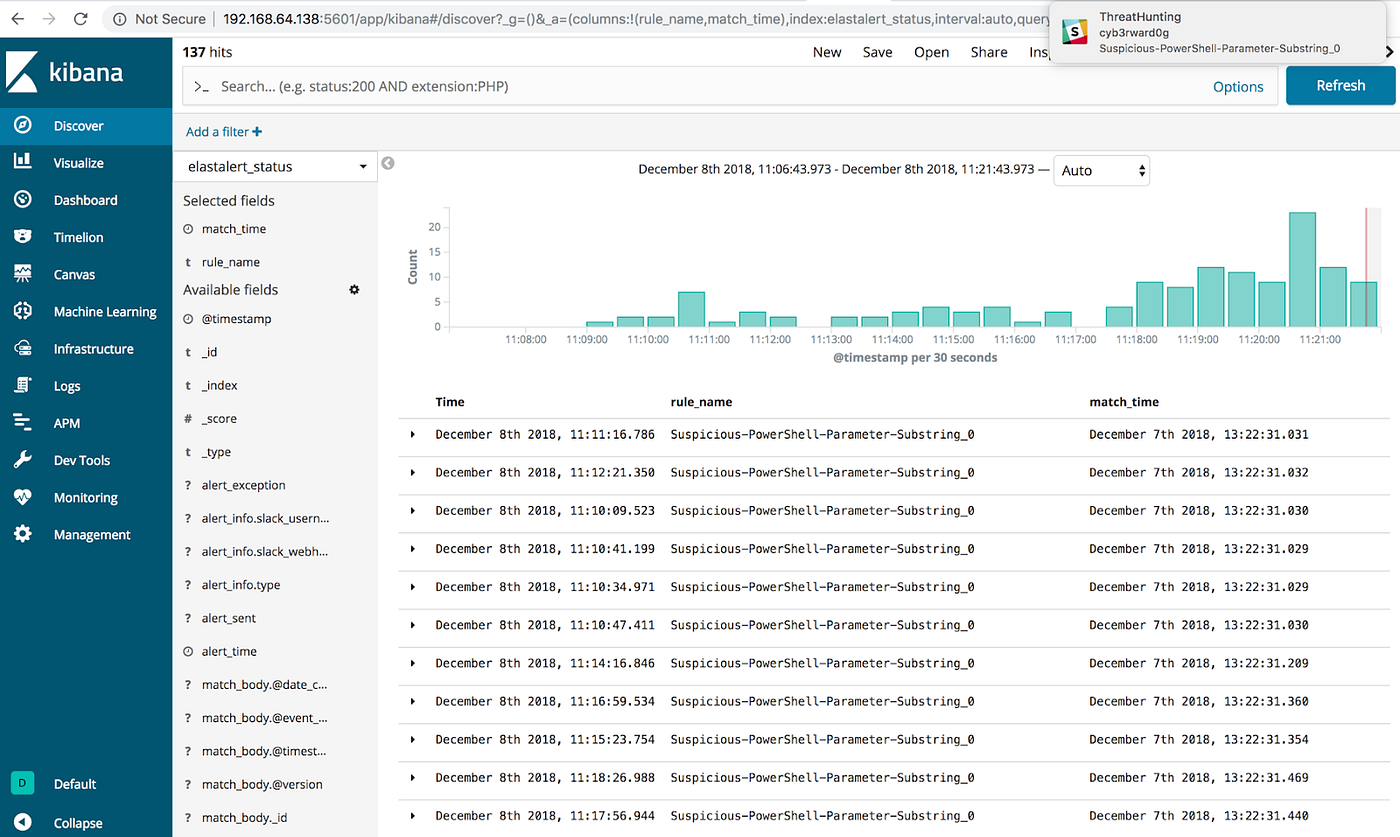Click the tallest histogram bar near 11:20:30
The width and height of the screenshot is (1400, 837).
point(1302,270)
